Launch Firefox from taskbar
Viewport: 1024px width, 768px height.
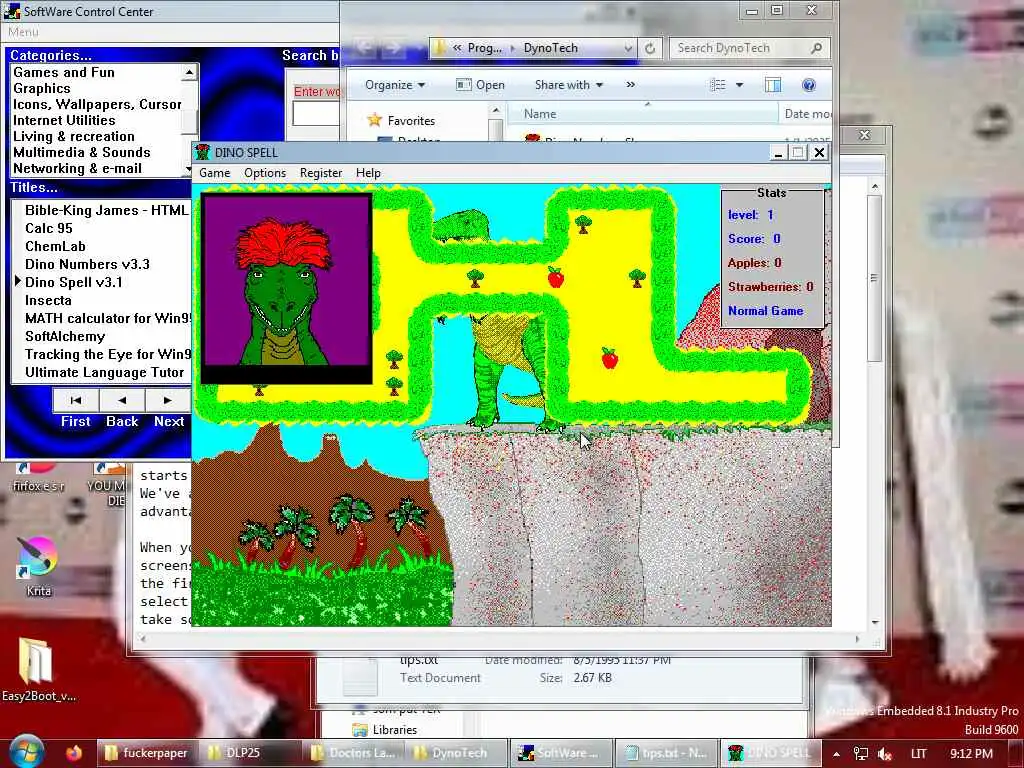point(74,753)
